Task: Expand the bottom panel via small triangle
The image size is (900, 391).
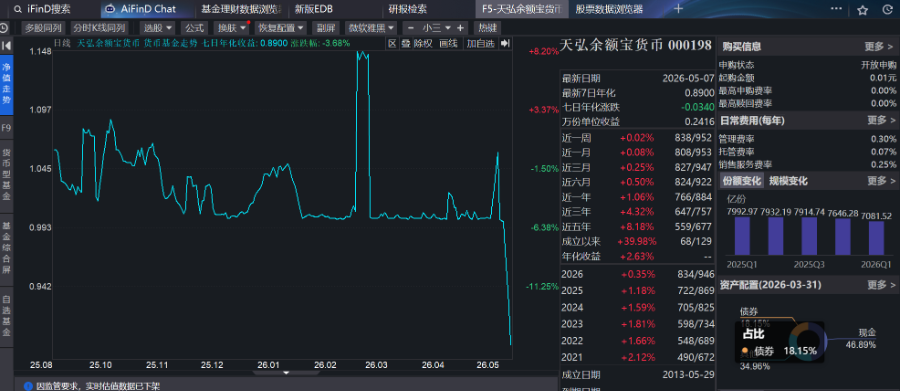Action: [286, 373]
